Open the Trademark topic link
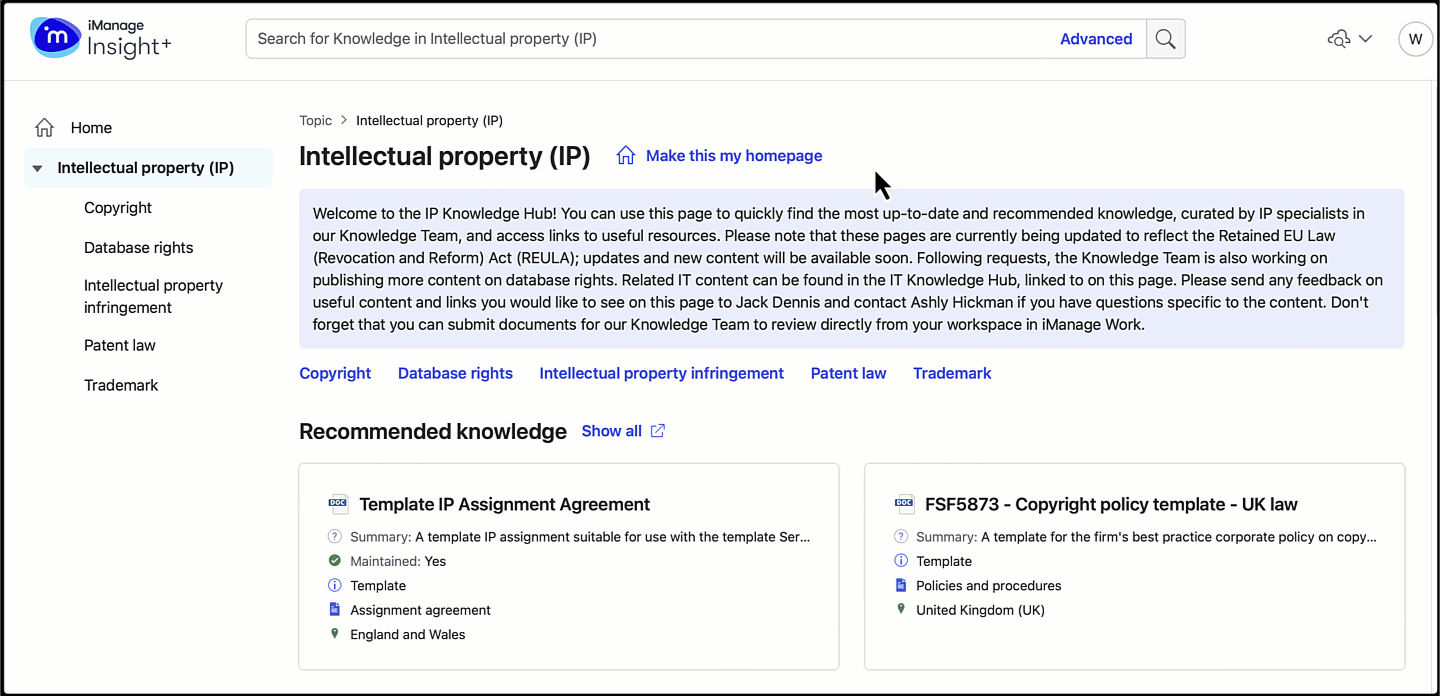Viewport: 1440px width, 696px height. pos(951,373)
